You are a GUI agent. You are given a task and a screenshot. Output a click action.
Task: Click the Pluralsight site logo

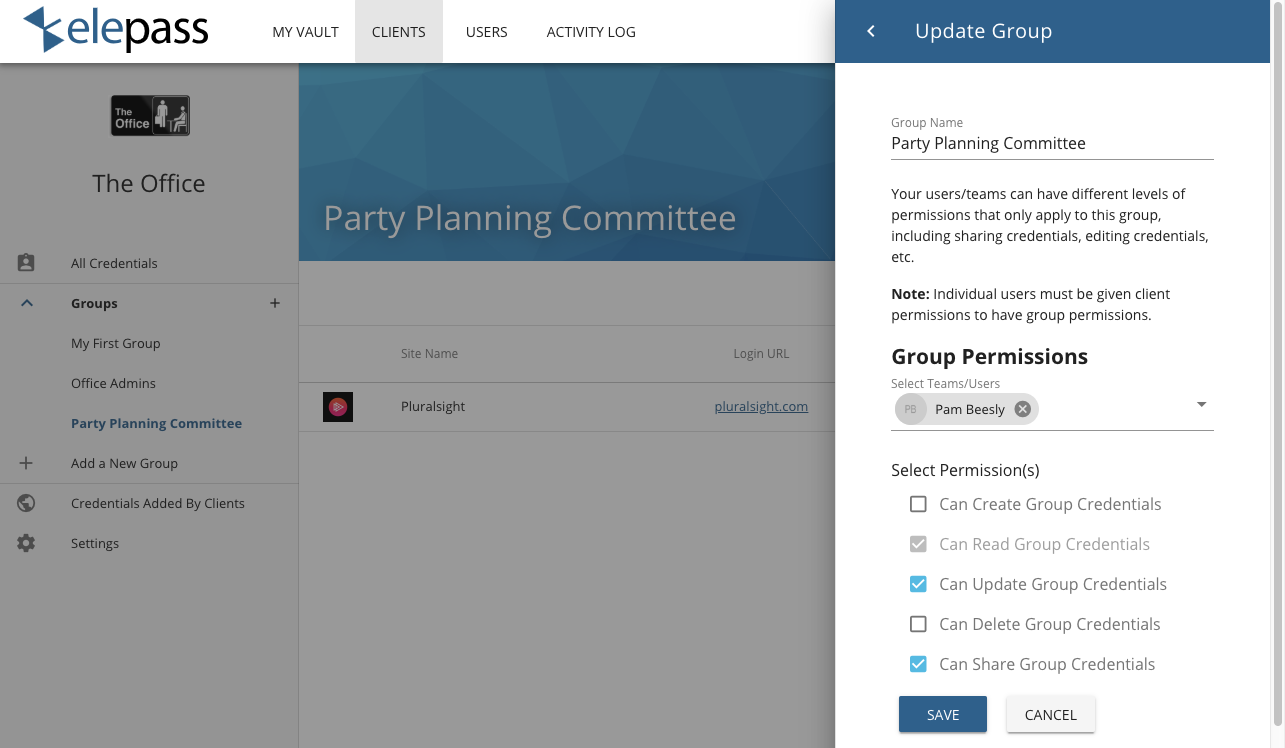[x=337, y=407]
